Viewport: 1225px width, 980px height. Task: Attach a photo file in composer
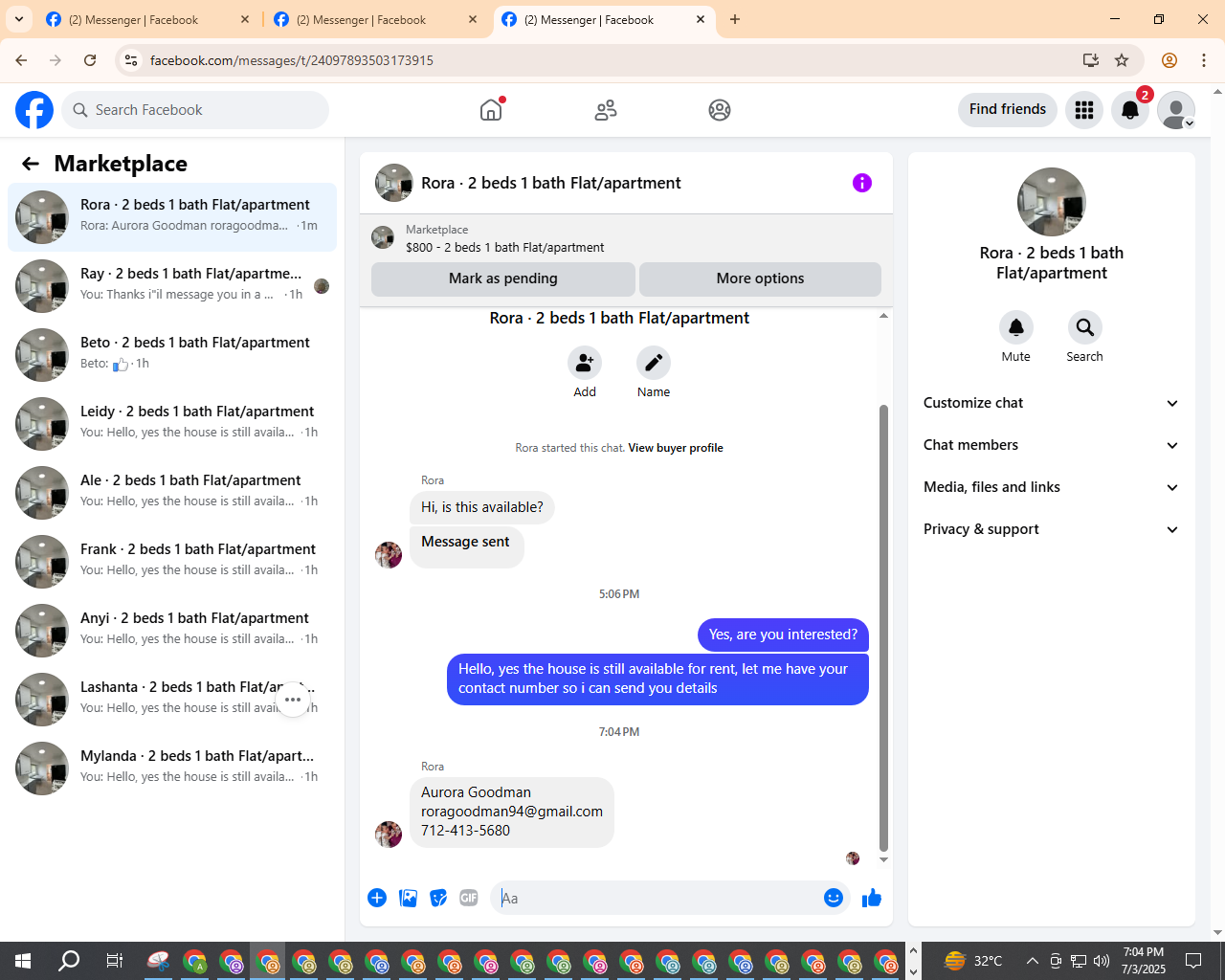pos(409,898)
